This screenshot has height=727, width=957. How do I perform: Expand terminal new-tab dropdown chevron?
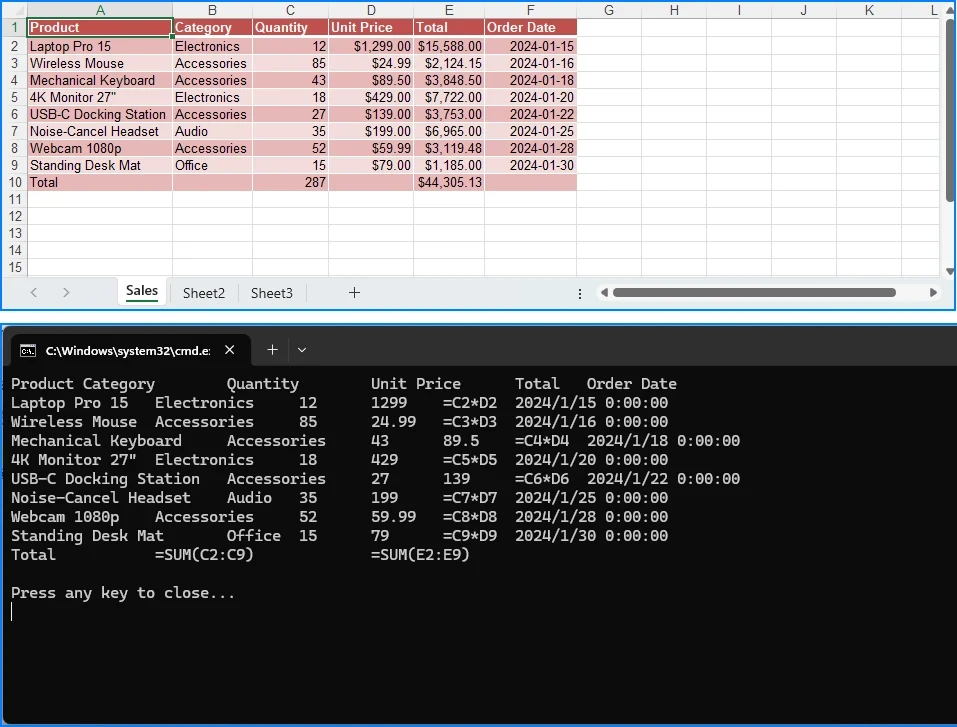tap(302, 350)
